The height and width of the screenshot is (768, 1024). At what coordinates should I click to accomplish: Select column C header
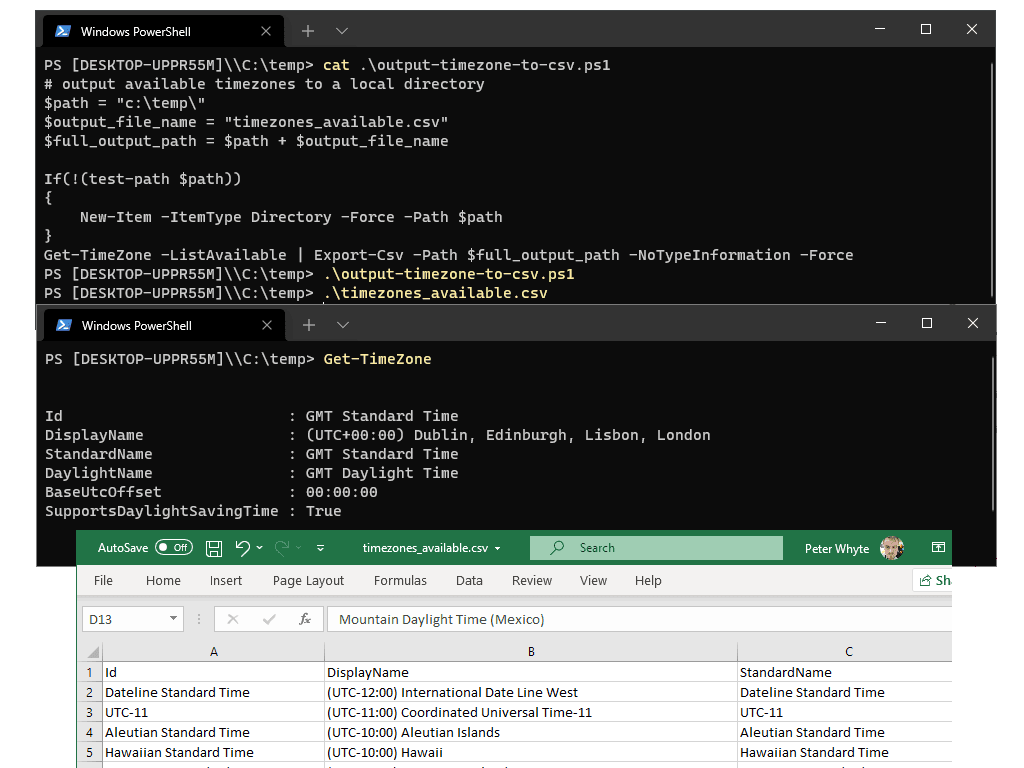tap(845, 652)
